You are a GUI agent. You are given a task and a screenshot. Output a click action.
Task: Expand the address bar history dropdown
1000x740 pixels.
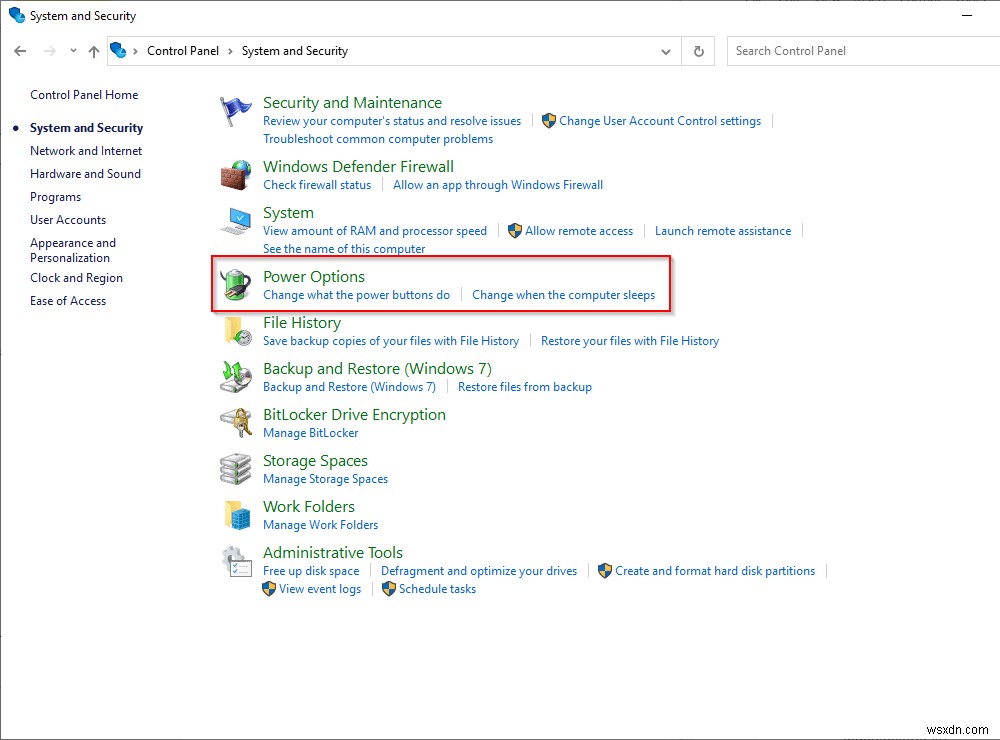point(666,52)
